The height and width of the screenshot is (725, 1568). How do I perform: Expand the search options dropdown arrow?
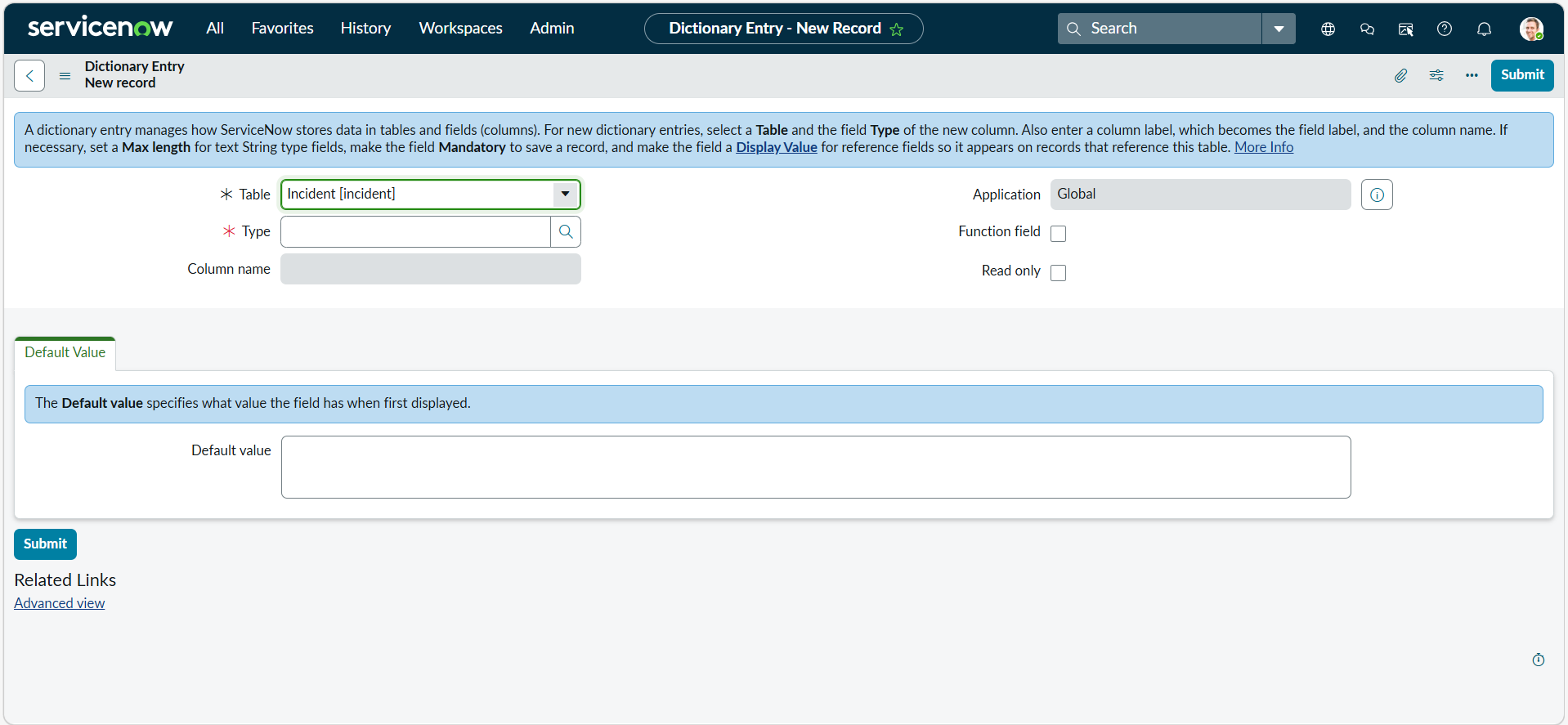pos(1279,29)
